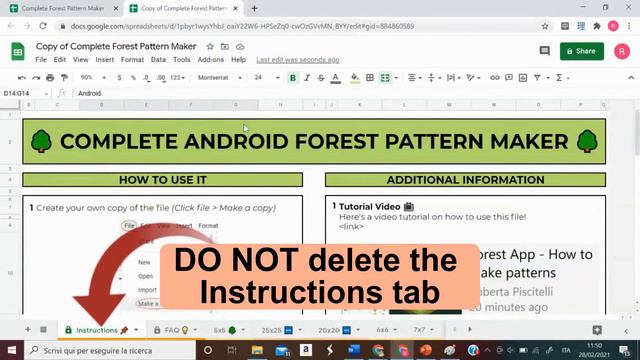Open the Montserrat font dropdown
This screenshot has width=640, height=360.
click(220, 78)
